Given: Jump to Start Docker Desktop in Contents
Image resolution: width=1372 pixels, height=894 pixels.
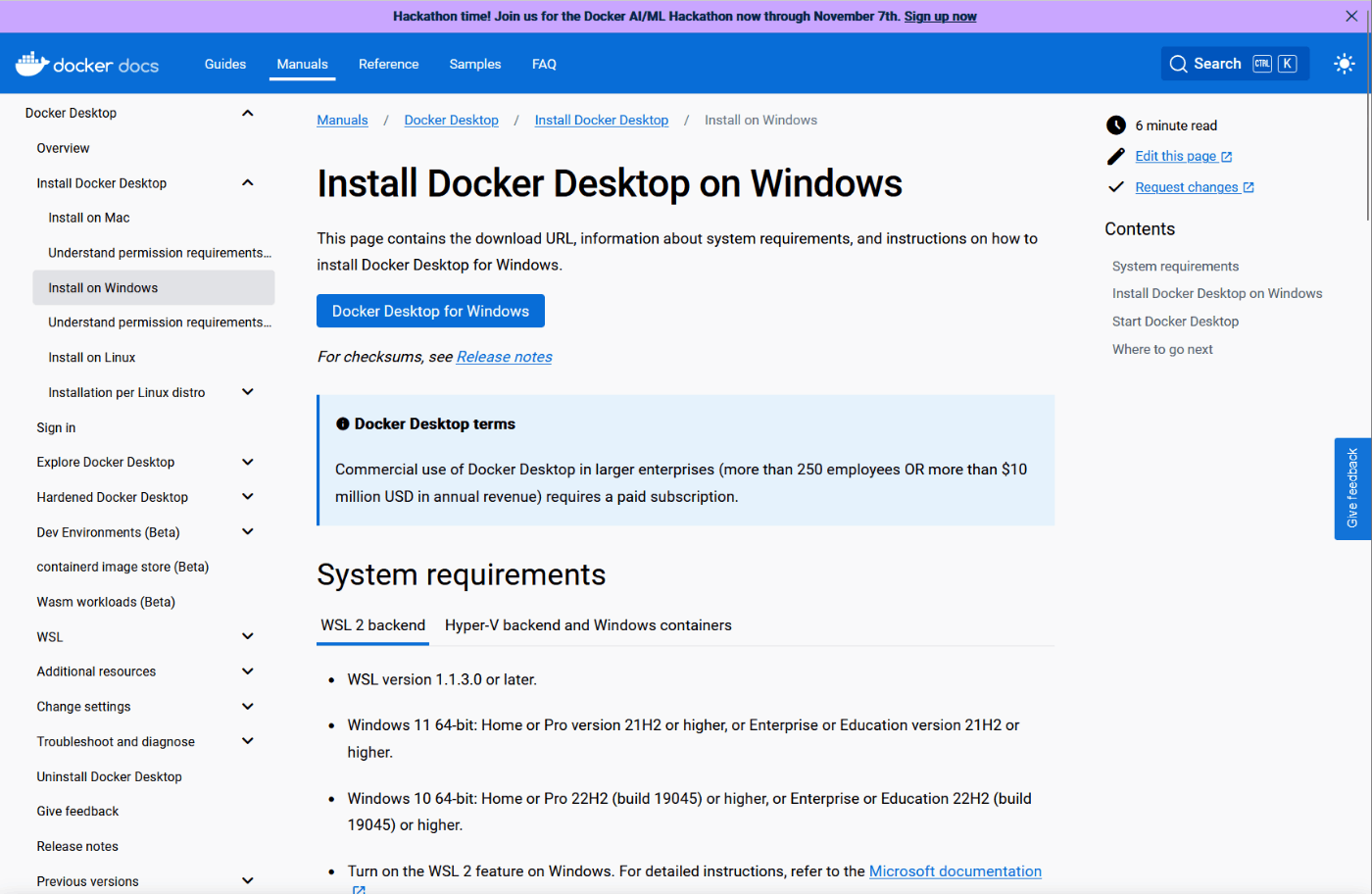Looking at the screenshot, I should 1176,322.
